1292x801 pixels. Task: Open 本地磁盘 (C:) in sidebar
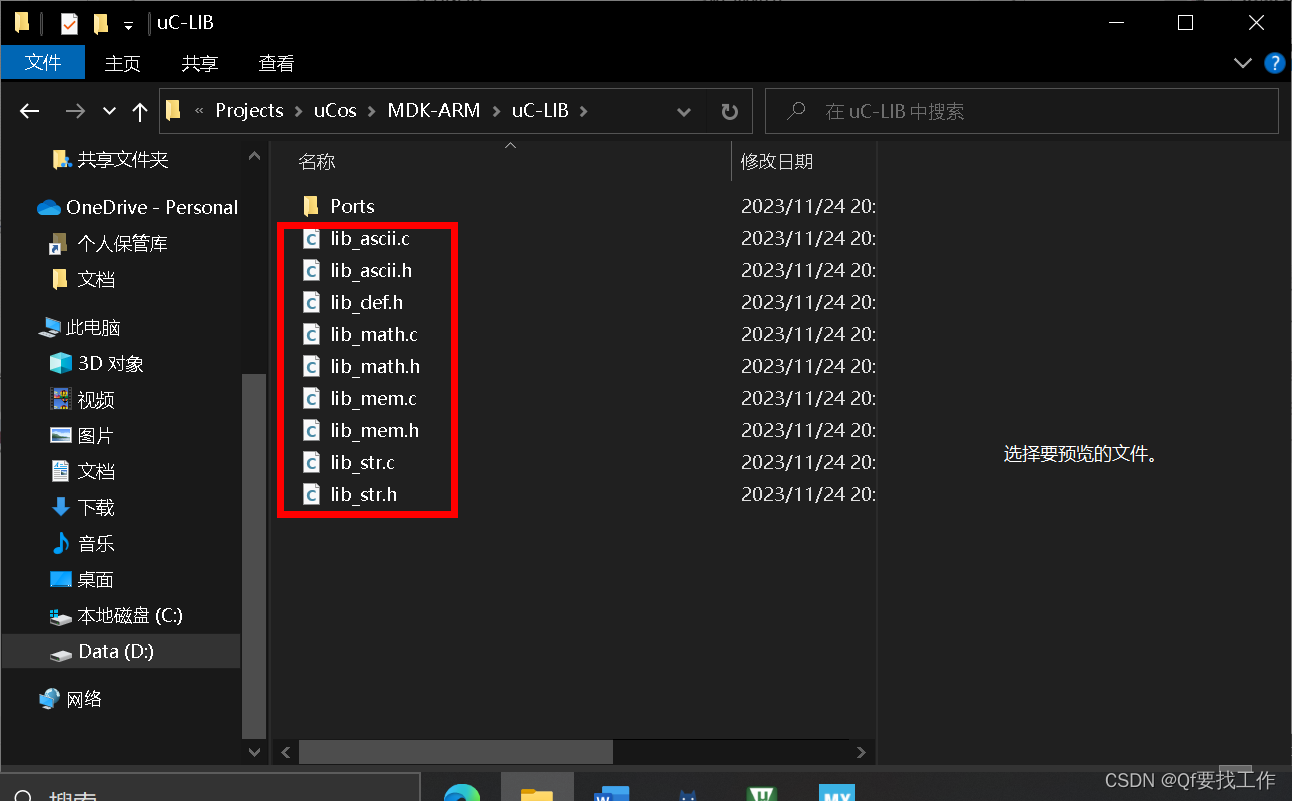(130, 615)
